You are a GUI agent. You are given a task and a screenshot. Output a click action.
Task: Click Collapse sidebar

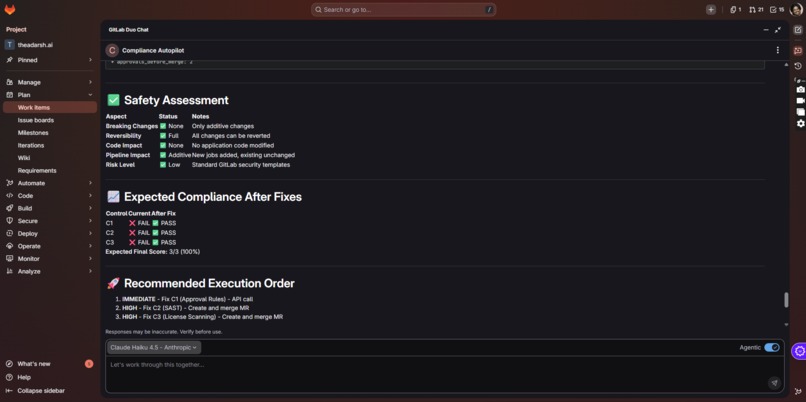[41, 391]
